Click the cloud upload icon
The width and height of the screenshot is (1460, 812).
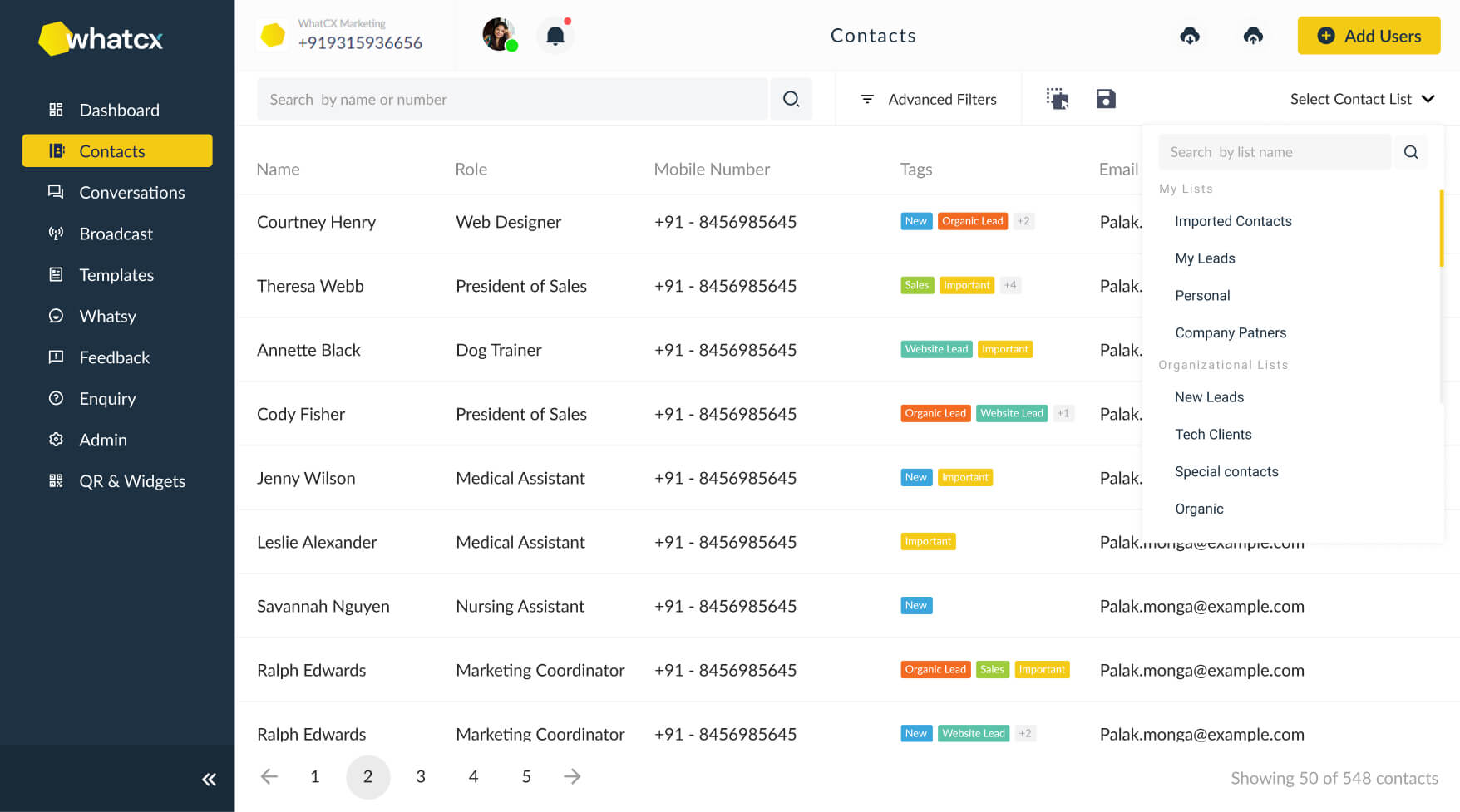pos(1253,36)
